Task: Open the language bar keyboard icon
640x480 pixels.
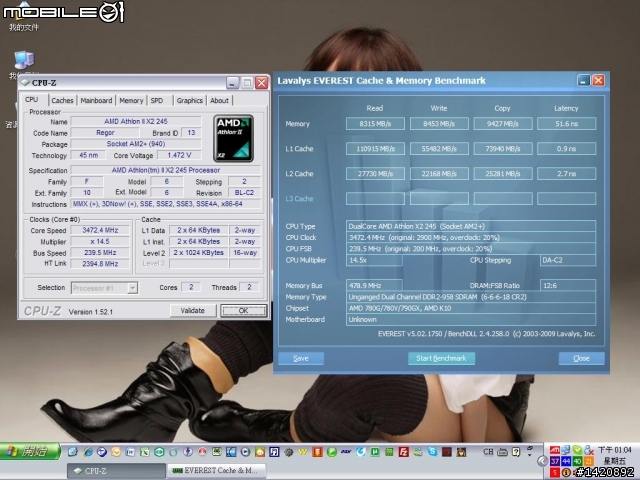Action: click(x=503, y=452)
